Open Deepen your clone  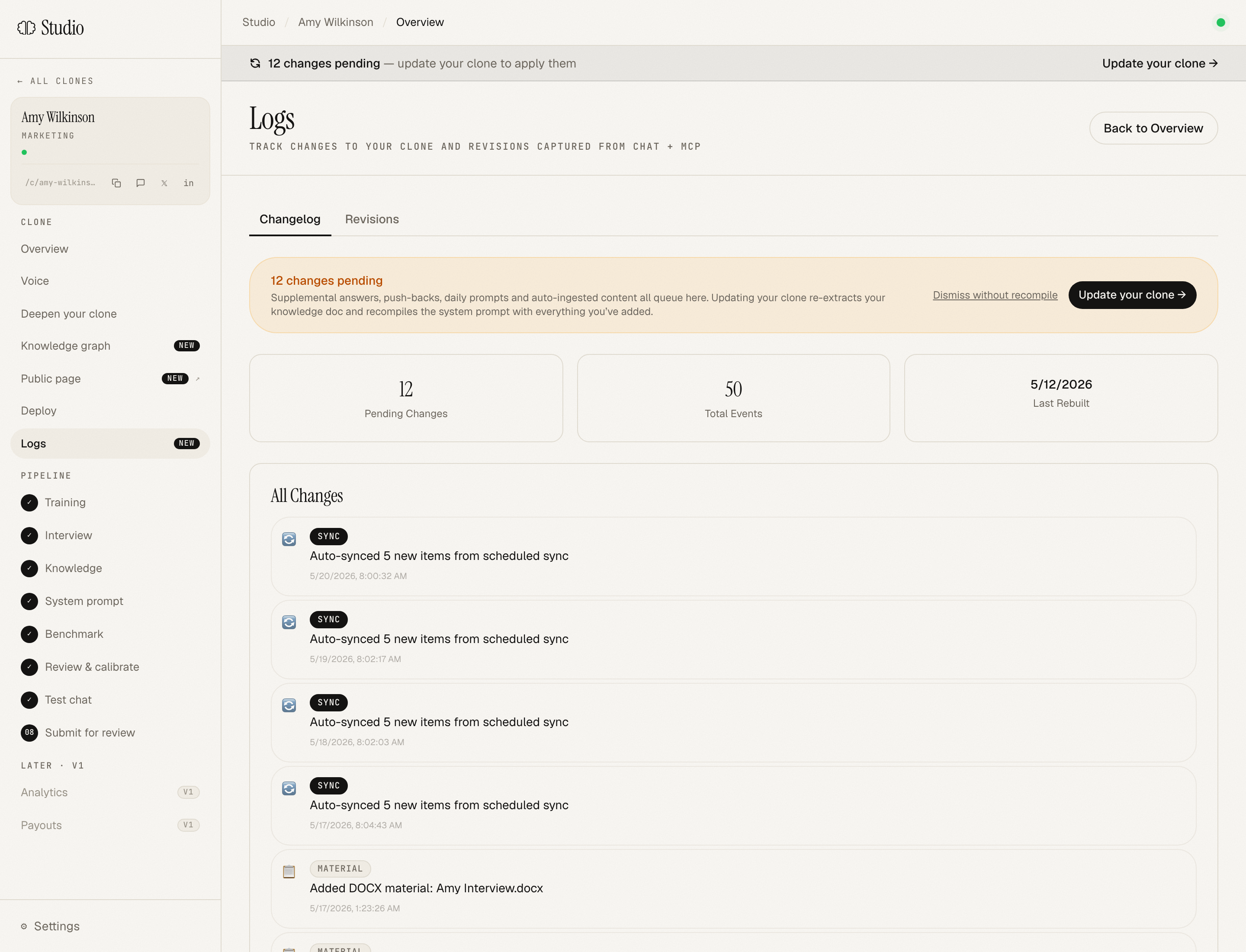pos(110,314)
